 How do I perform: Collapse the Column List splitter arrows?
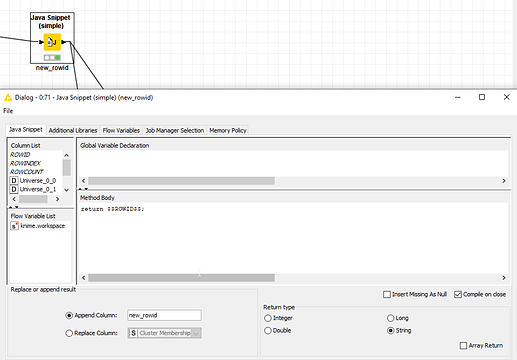pyautogui.click(x=14, y=207)
